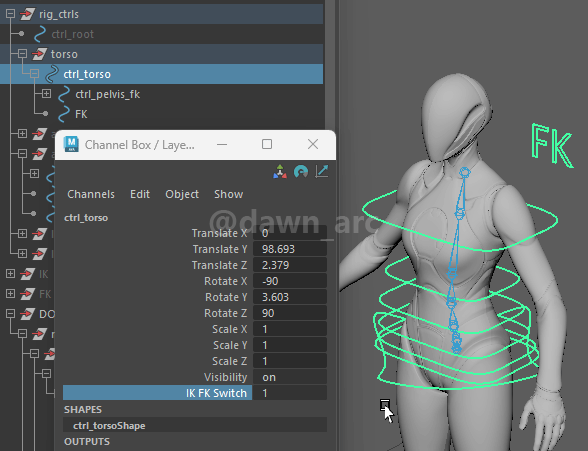
Task: Select rig_ctrls in the outliner
Action: click(59, 14)
